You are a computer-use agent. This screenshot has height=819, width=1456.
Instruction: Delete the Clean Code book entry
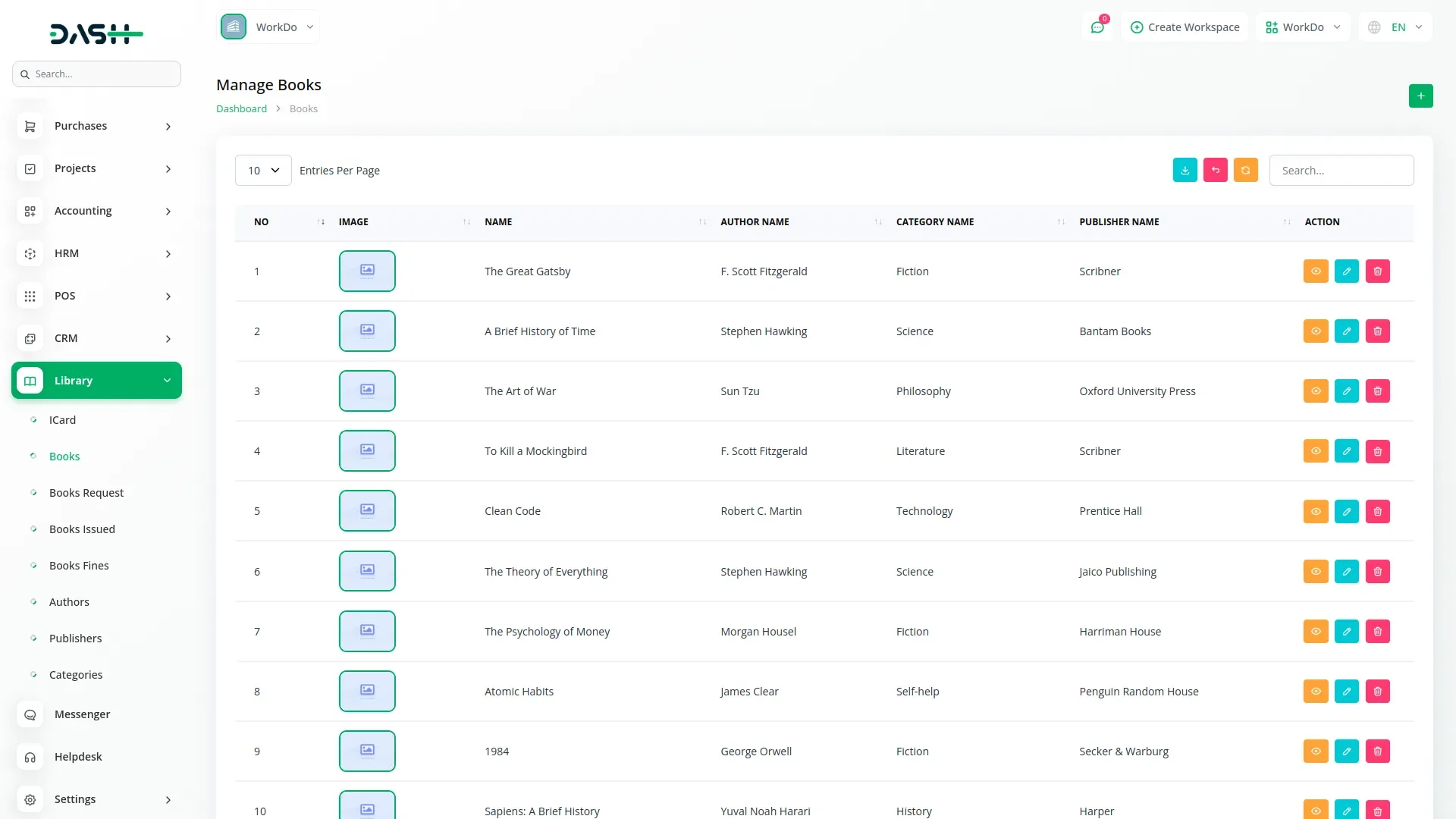[x=1377, y=511]
